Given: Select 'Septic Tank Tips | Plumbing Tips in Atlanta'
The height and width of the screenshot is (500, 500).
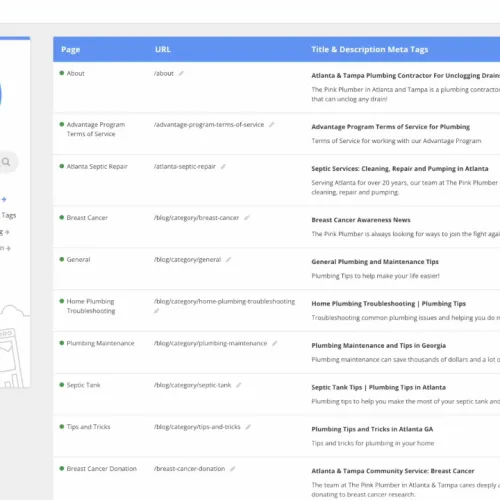Looking at the screenshot, I should [379, 387].
